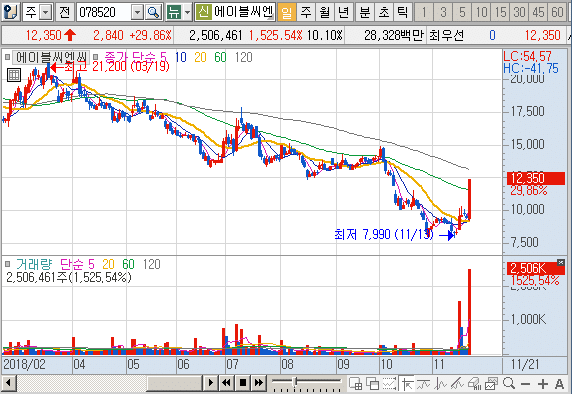Open the stock code 078520 dropdown arrow

click(x=137, y=13)
